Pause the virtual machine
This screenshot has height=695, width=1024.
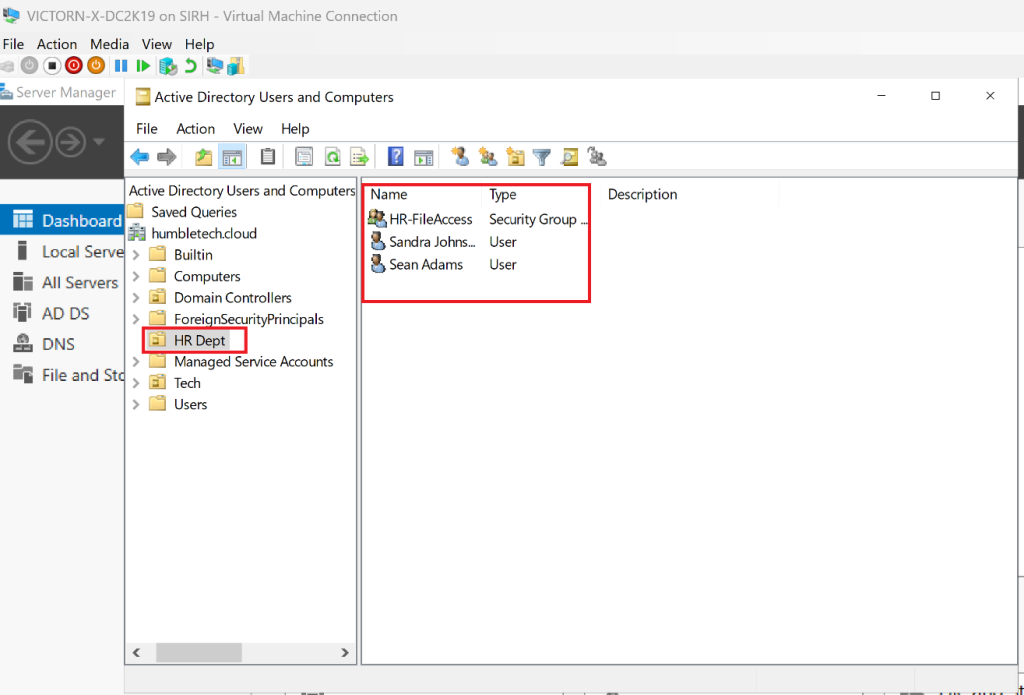[x=120, y=66]
